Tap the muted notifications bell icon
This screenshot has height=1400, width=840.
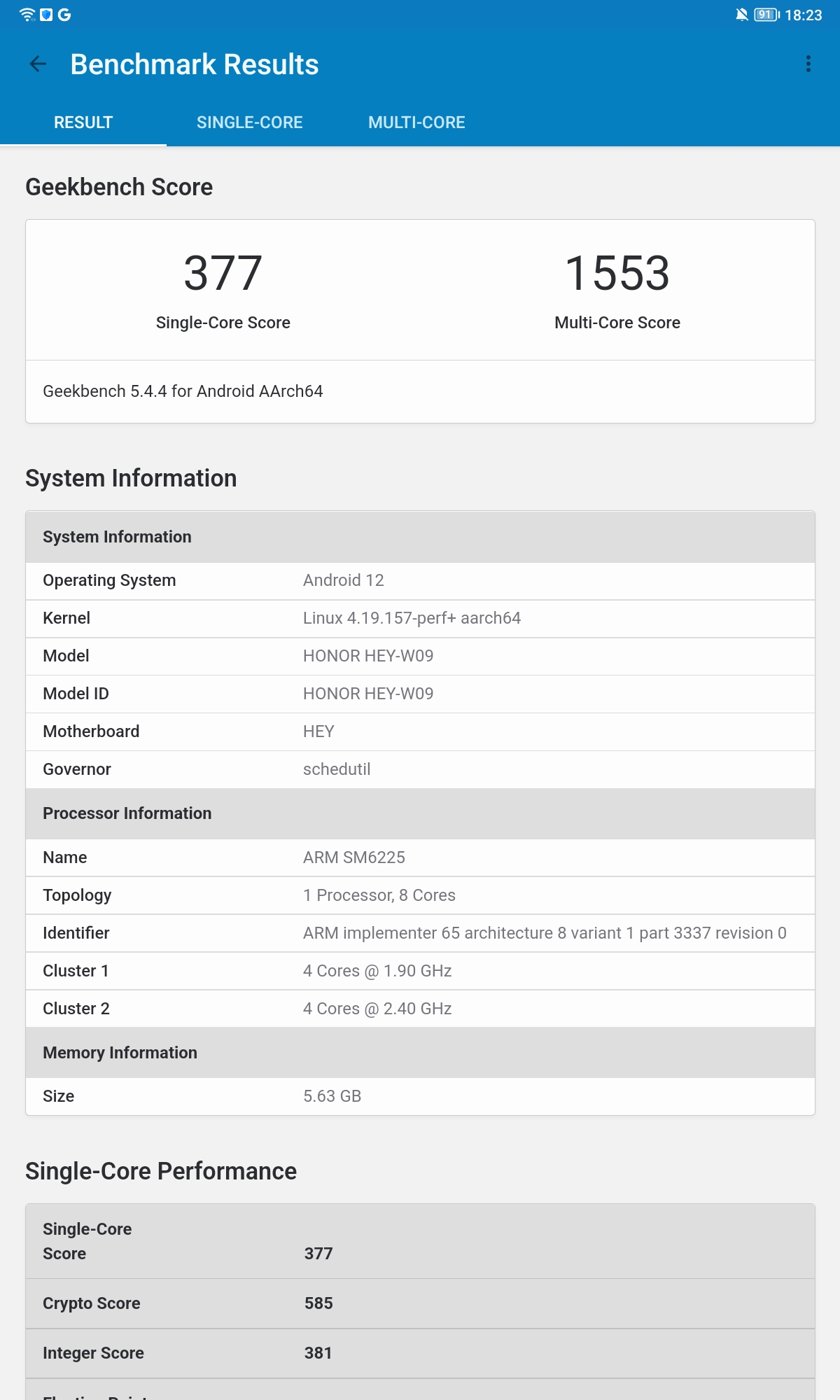click(742, 15)
